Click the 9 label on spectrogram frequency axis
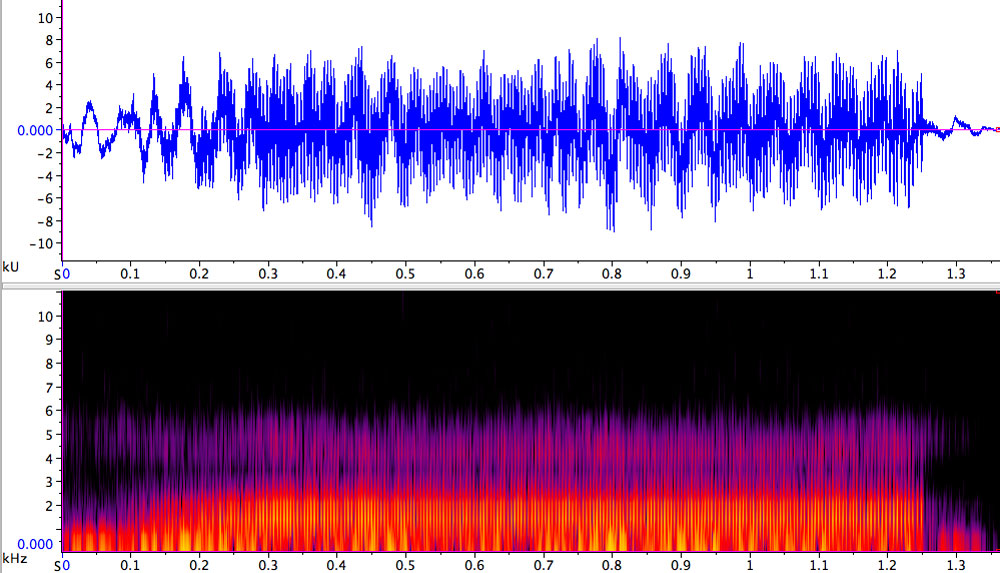This screenshot has height=573, width=1000. tap(49, 340)
